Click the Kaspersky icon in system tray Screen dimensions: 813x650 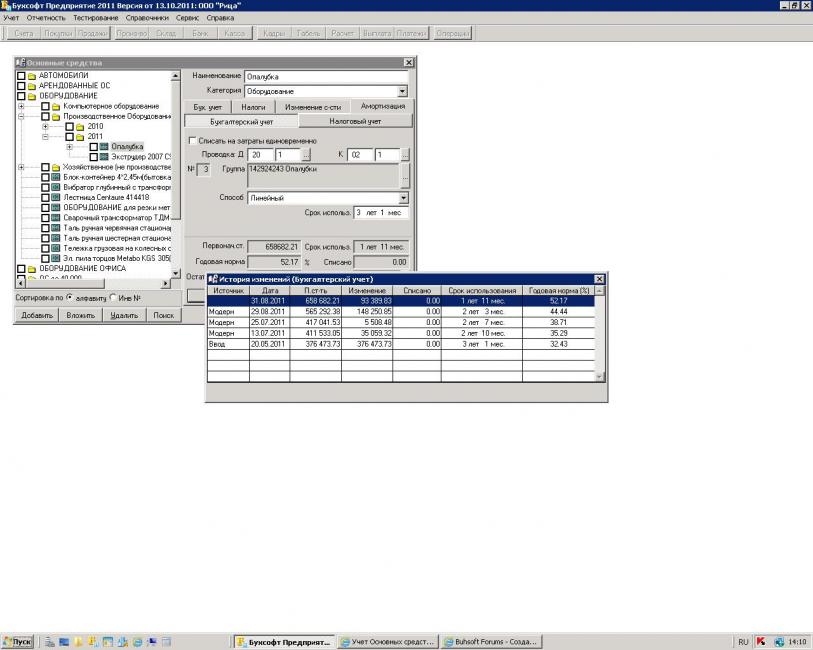tap(763, 641)
